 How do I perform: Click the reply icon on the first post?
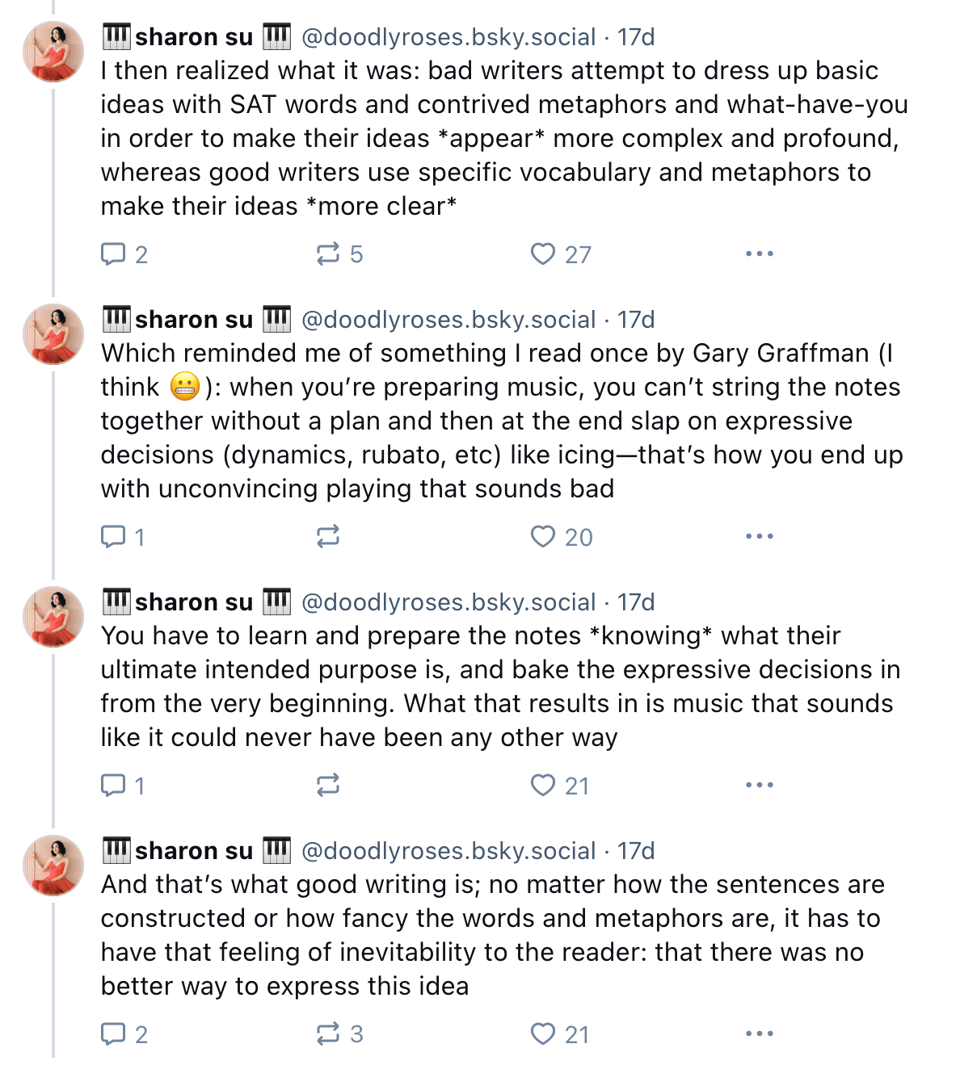(112, 254)
